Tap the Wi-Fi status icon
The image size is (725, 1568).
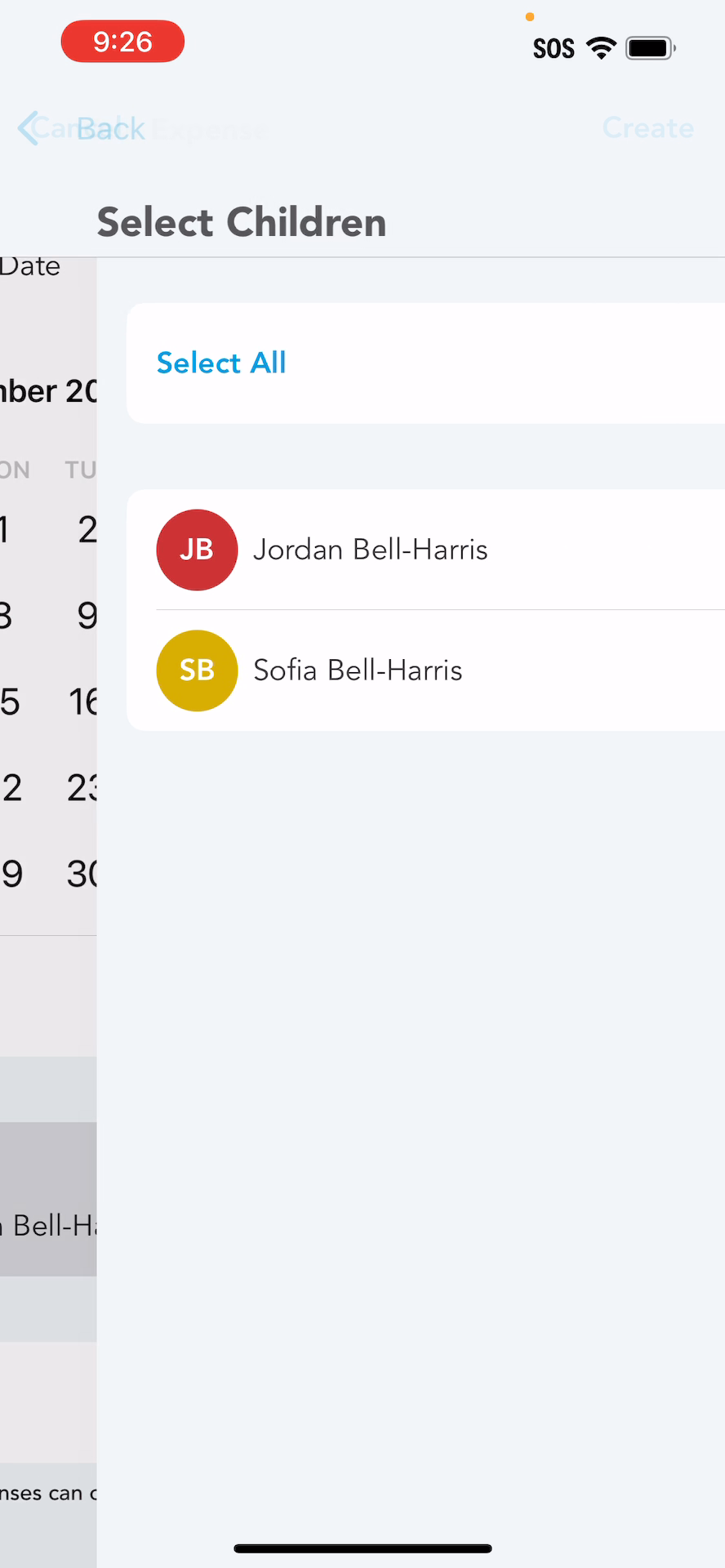click(601, 48)
